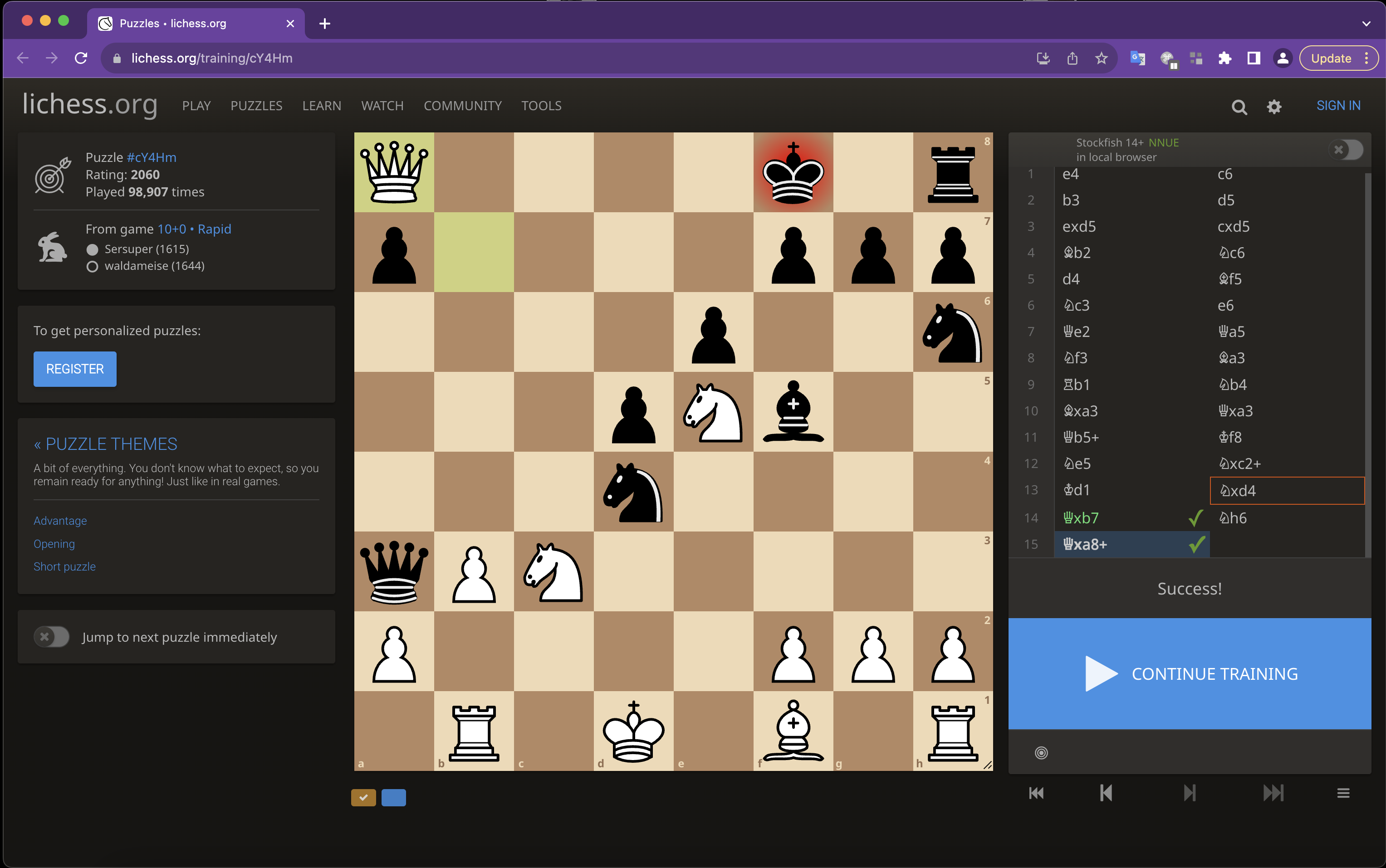Click the lichess search magnifier icon
The height and width of the screenshot is (868, 1386).
(1239, 107)
